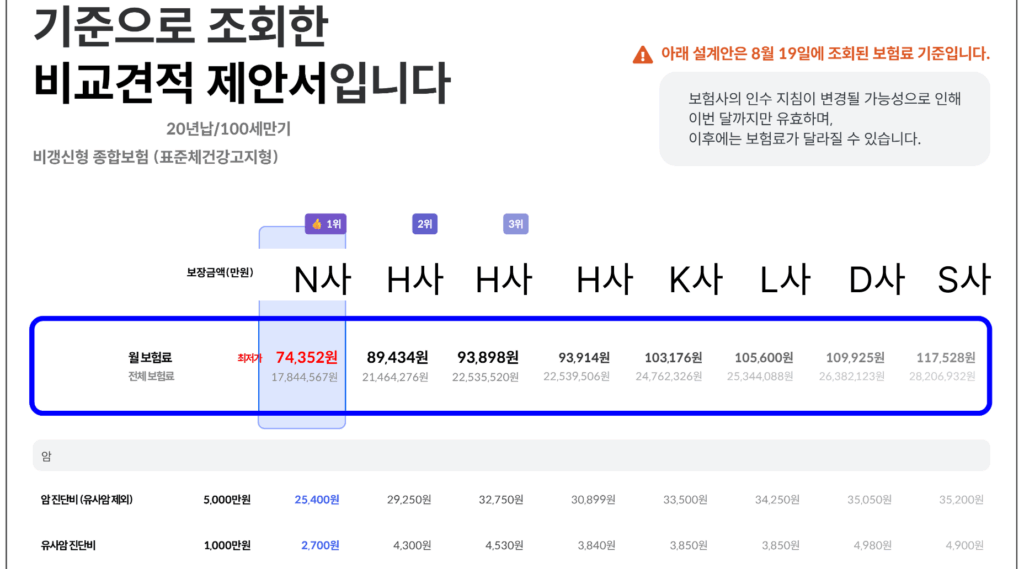1024x569 pixels.
Task: Click the blue 2,700원 price
Action: pos(320,545)
